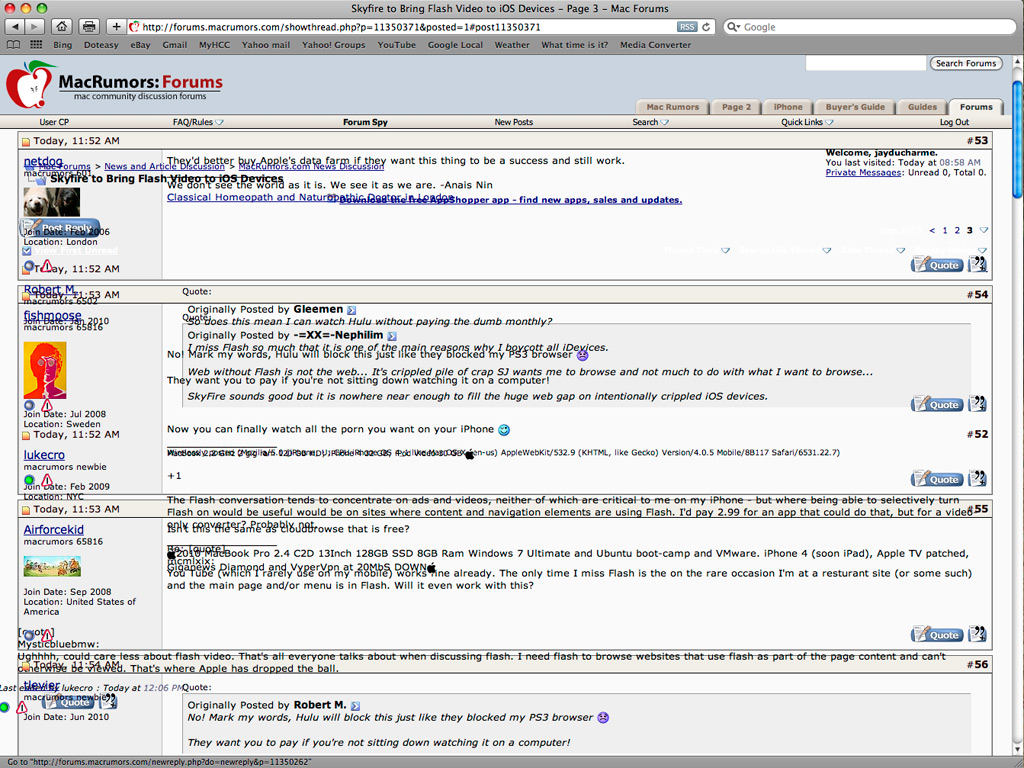Click Safari's forward arrow button
This screenshot has height=768, width=1024.
[x=34, y=27]
